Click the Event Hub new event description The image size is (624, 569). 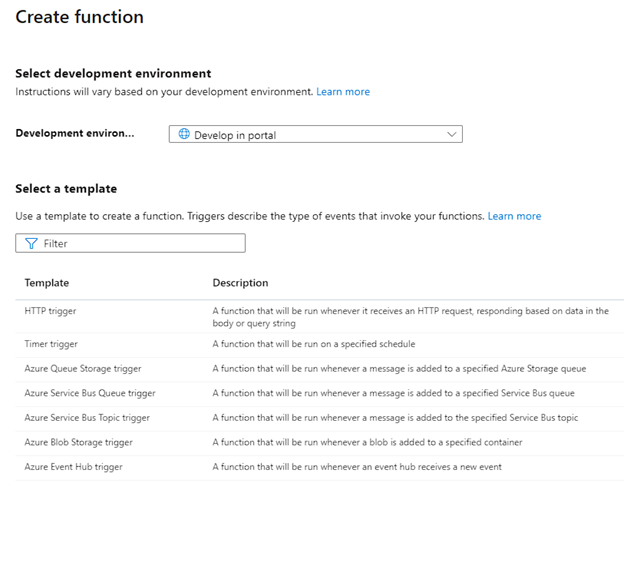357,467
